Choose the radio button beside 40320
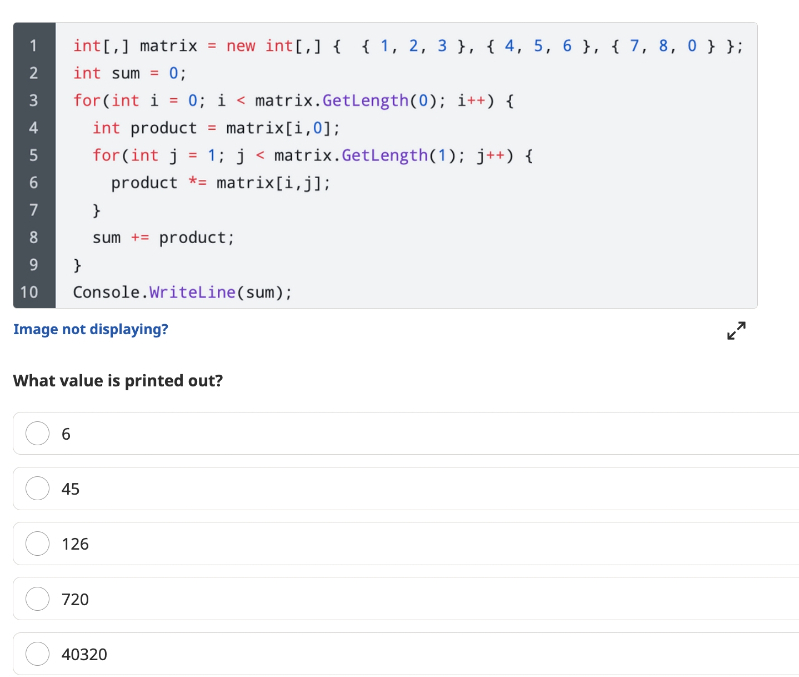This screenshot has width=799, height=677. [38, 654]
